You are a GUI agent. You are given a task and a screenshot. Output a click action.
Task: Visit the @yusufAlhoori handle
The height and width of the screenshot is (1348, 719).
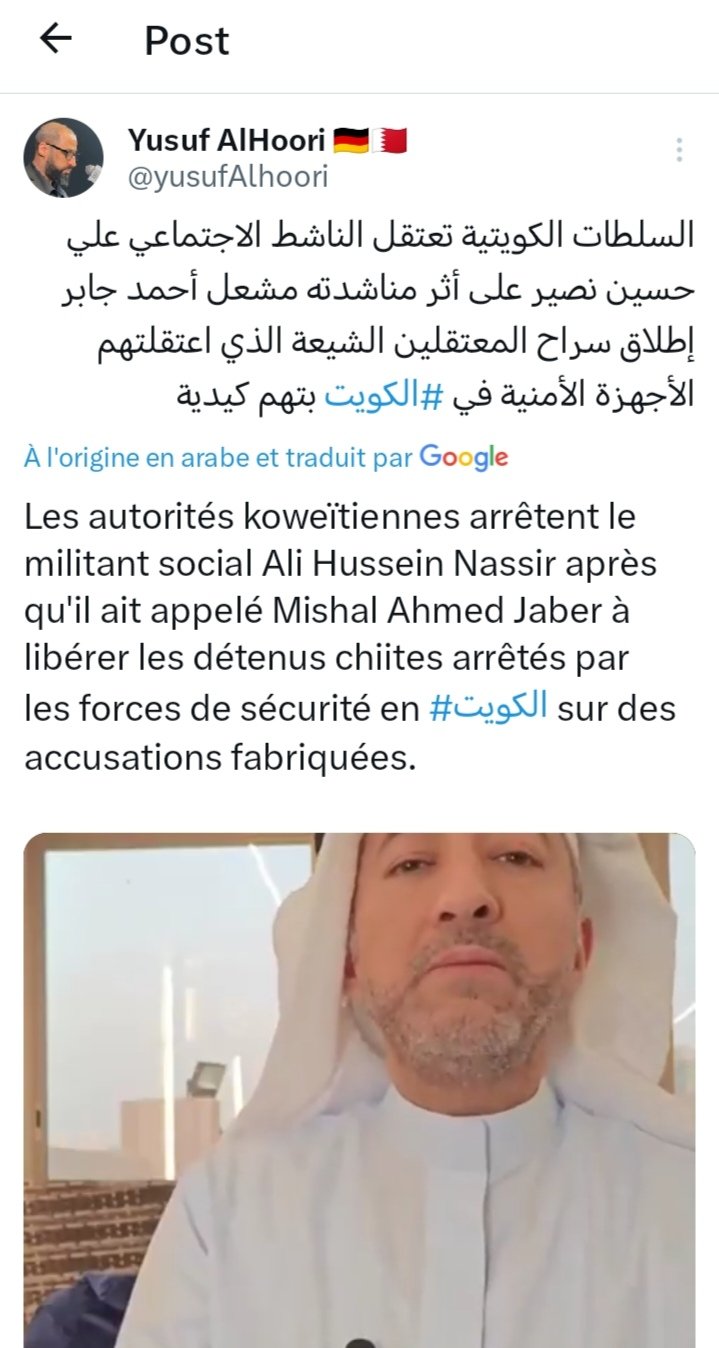(x=228, y=177)
